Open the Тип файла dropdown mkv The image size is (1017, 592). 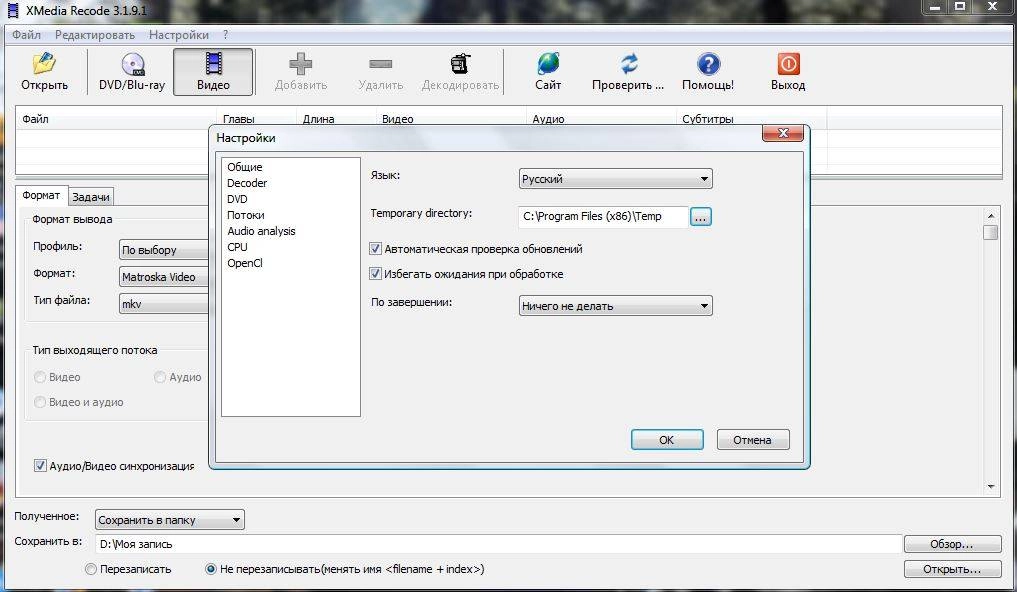164,304
